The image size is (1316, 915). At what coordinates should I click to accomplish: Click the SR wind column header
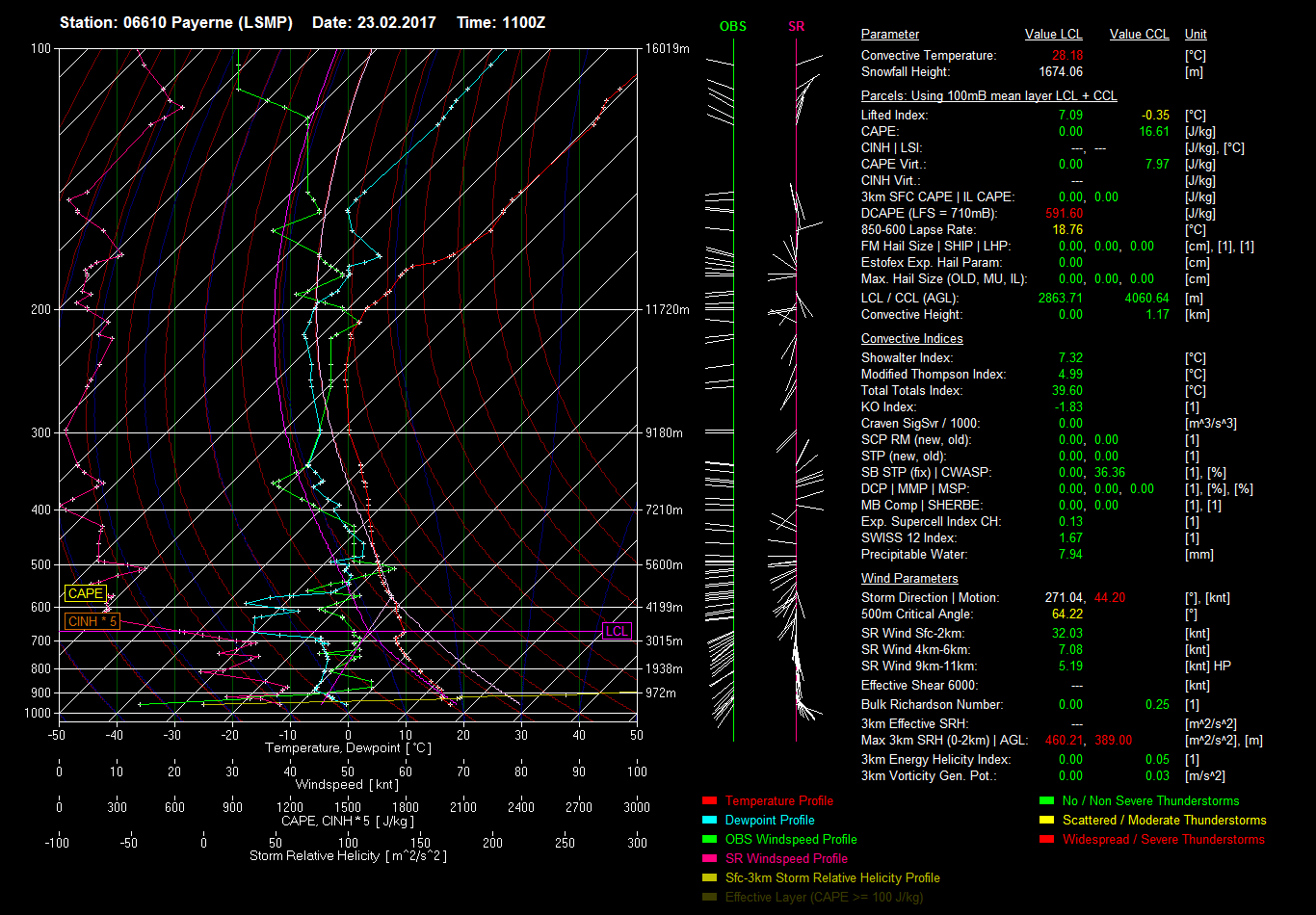click(x=796, y=27)
